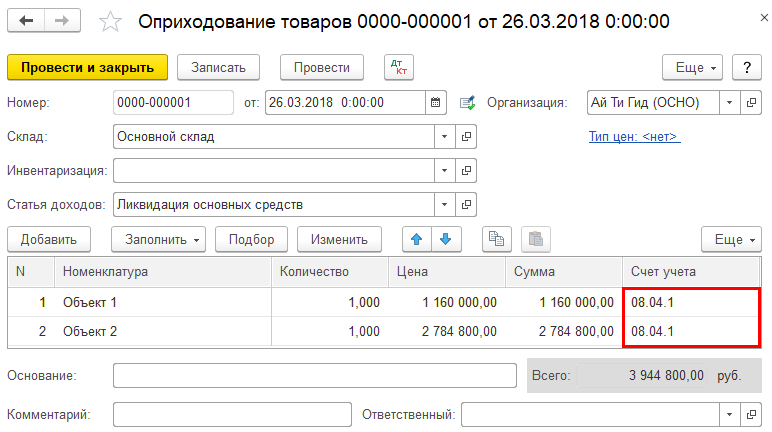Click the forward navigation arrow

click(62, 21)
